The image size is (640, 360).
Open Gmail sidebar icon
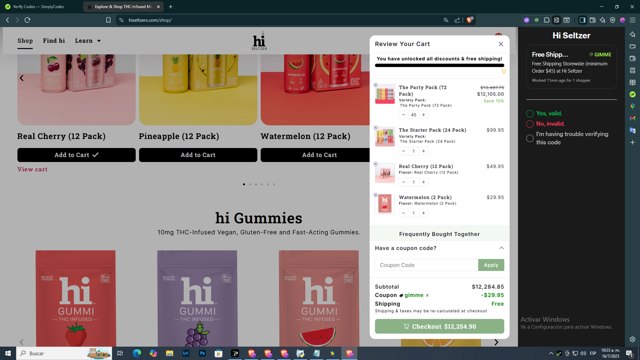(633, 118)
